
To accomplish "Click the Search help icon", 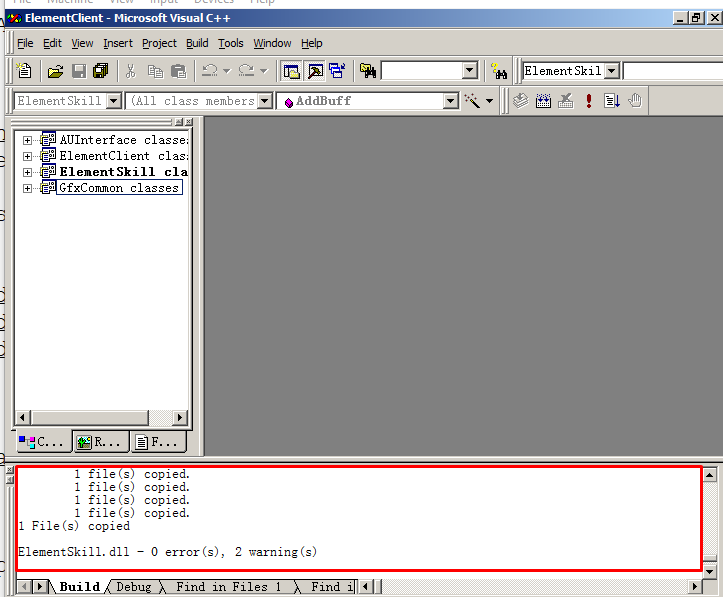I will pyautogui.click(x=499, y=71).
